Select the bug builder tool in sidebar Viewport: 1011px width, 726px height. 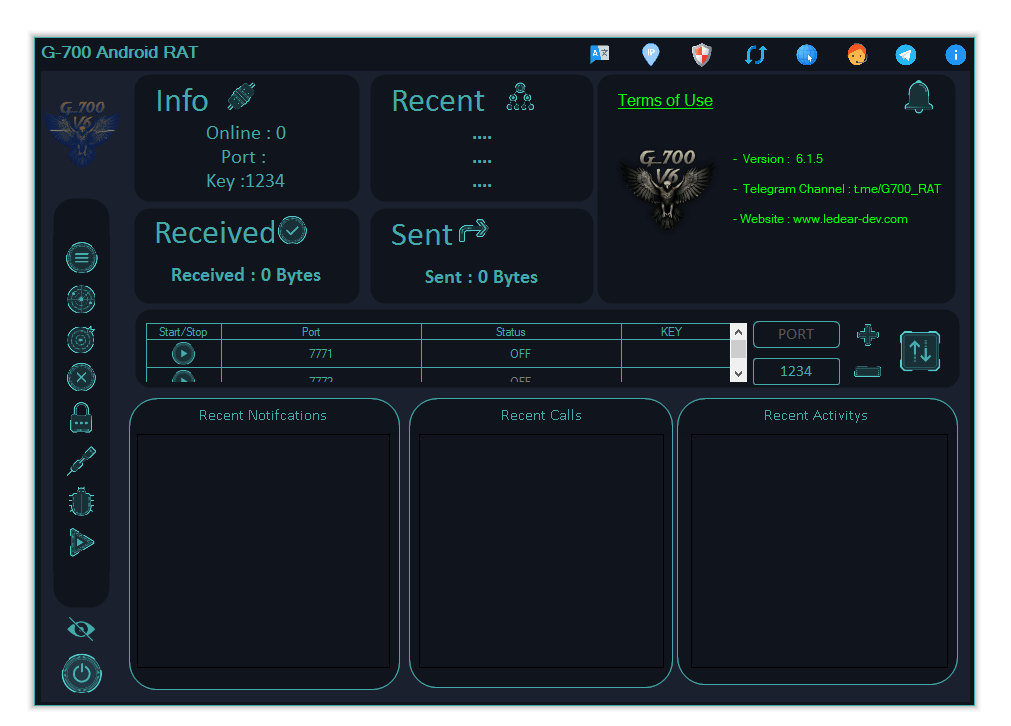pos(81,500)
